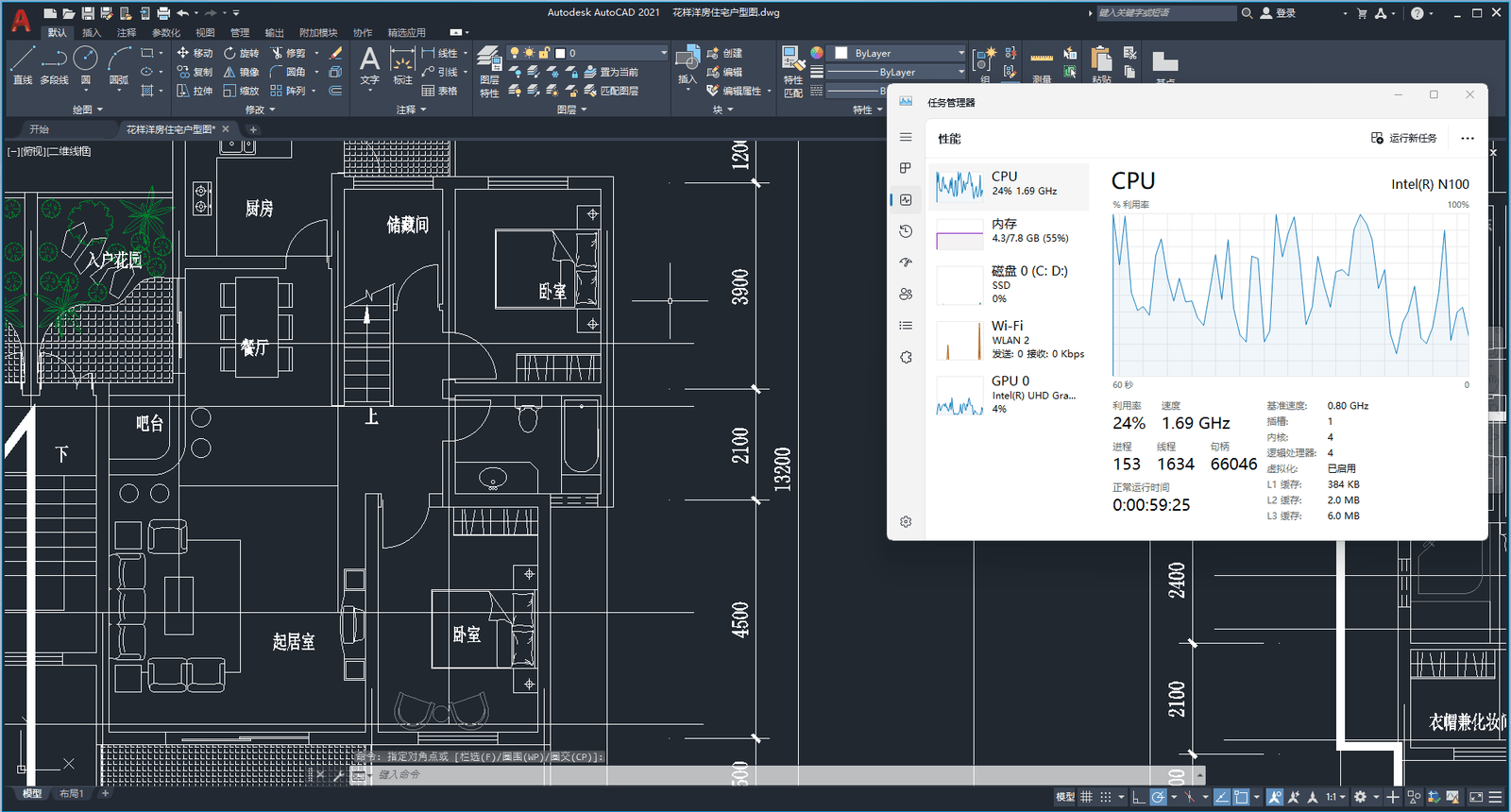Select 内存 in the performance list
Image resolution: width=1511 pixels, height=812 pixels.
point(1008,231)
